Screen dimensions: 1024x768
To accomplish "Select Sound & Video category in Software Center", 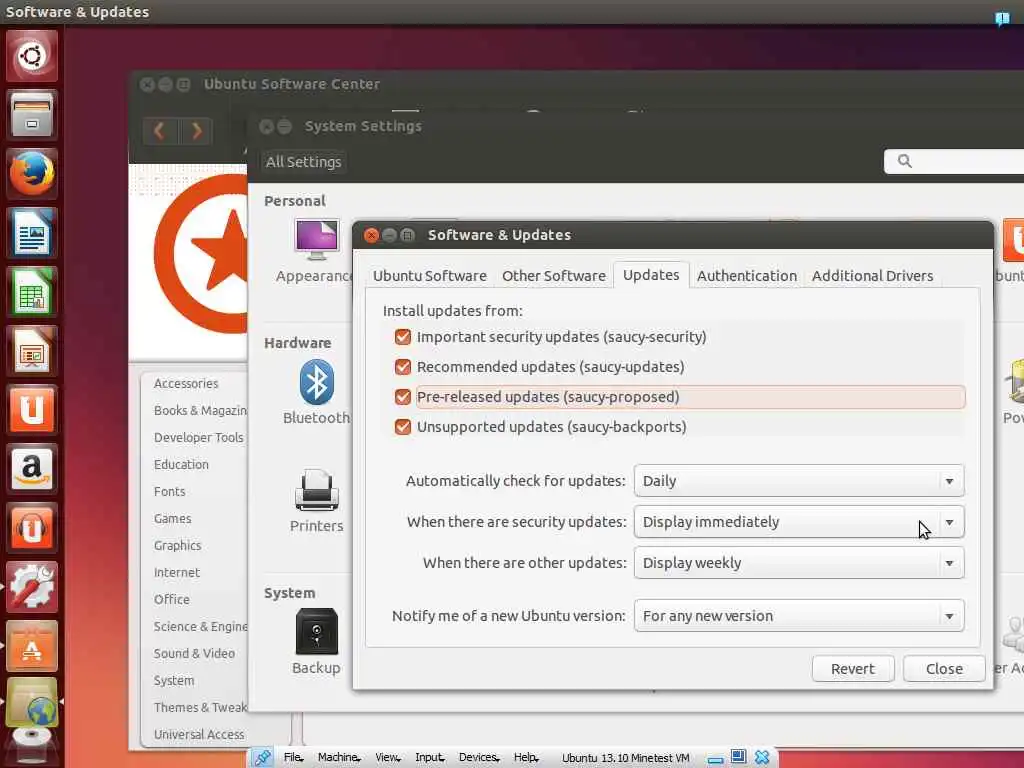I will coord(194,653).
